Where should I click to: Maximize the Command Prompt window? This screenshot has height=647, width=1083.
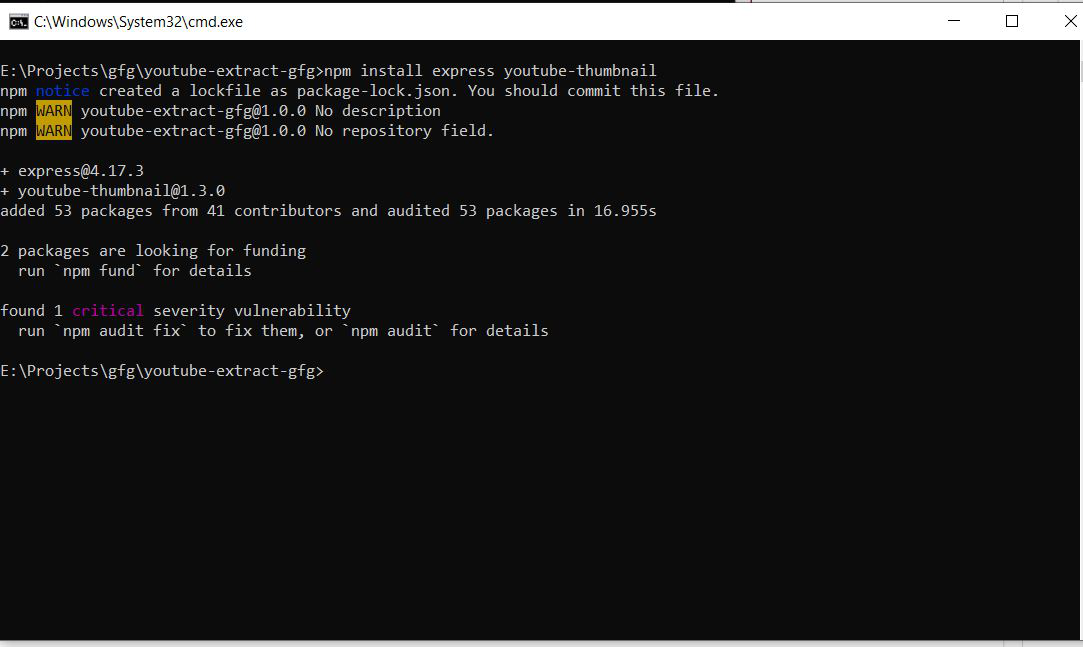[x=1012, y=21]
